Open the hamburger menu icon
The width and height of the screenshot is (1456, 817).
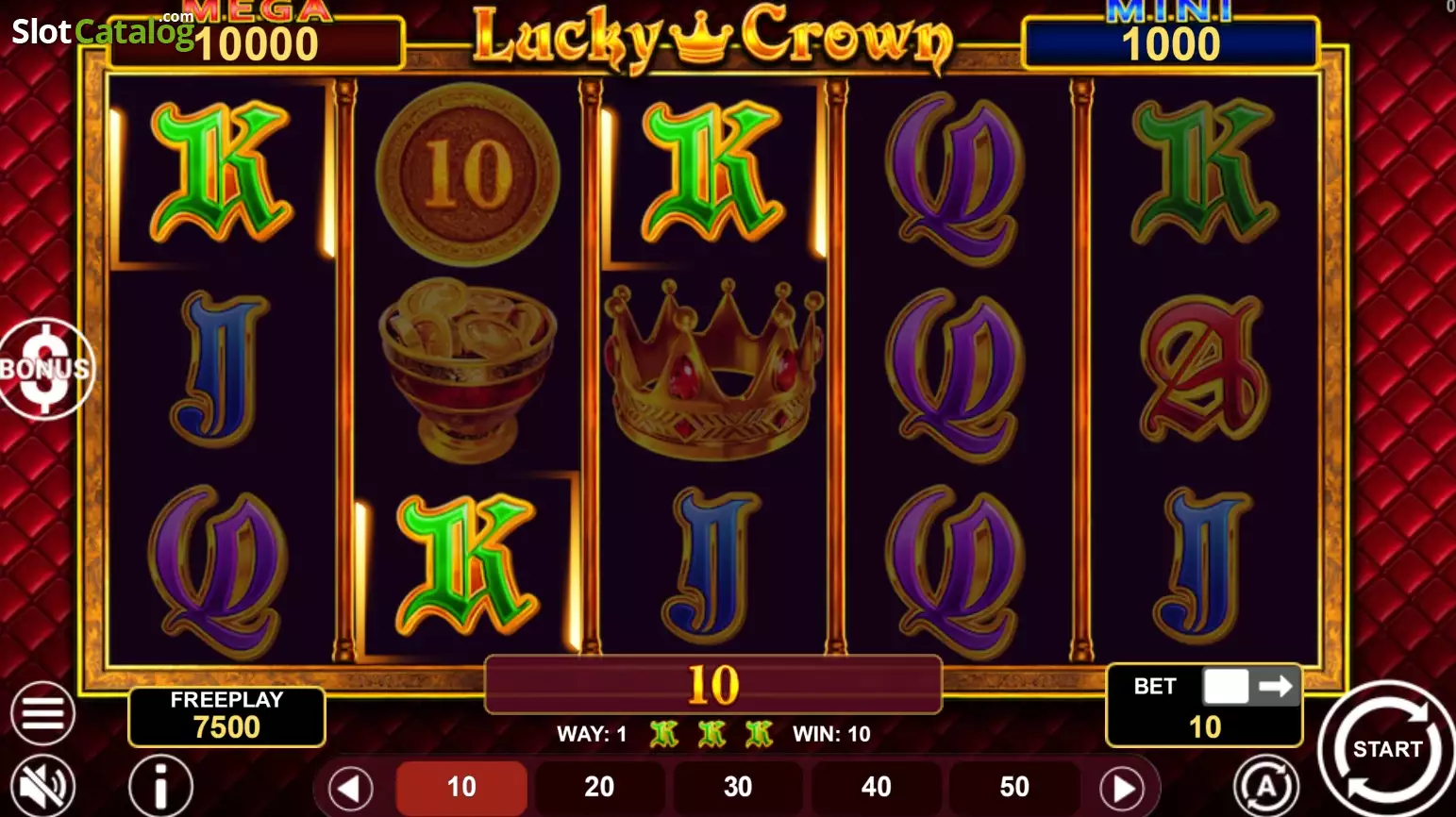coord(42,713)
